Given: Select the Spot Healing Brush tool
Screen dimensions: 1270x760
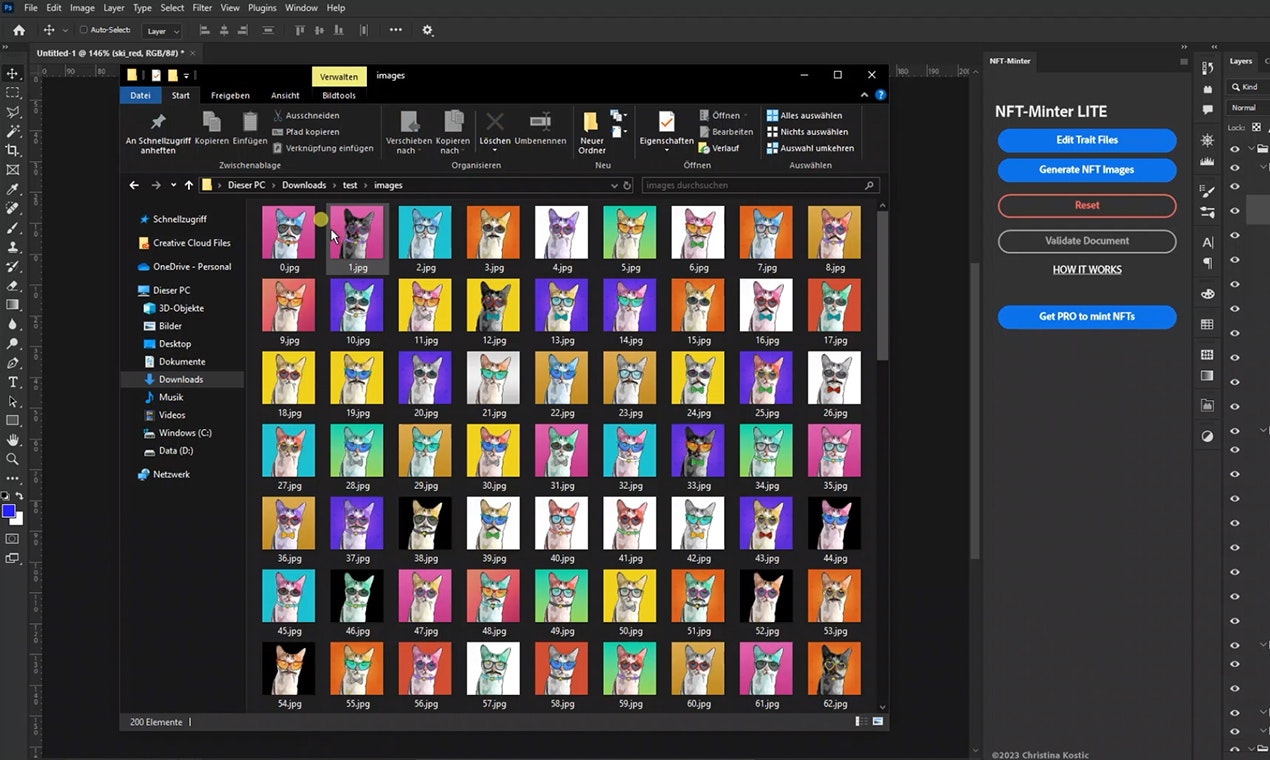Looking at the screenshot, I should point(13,208).
